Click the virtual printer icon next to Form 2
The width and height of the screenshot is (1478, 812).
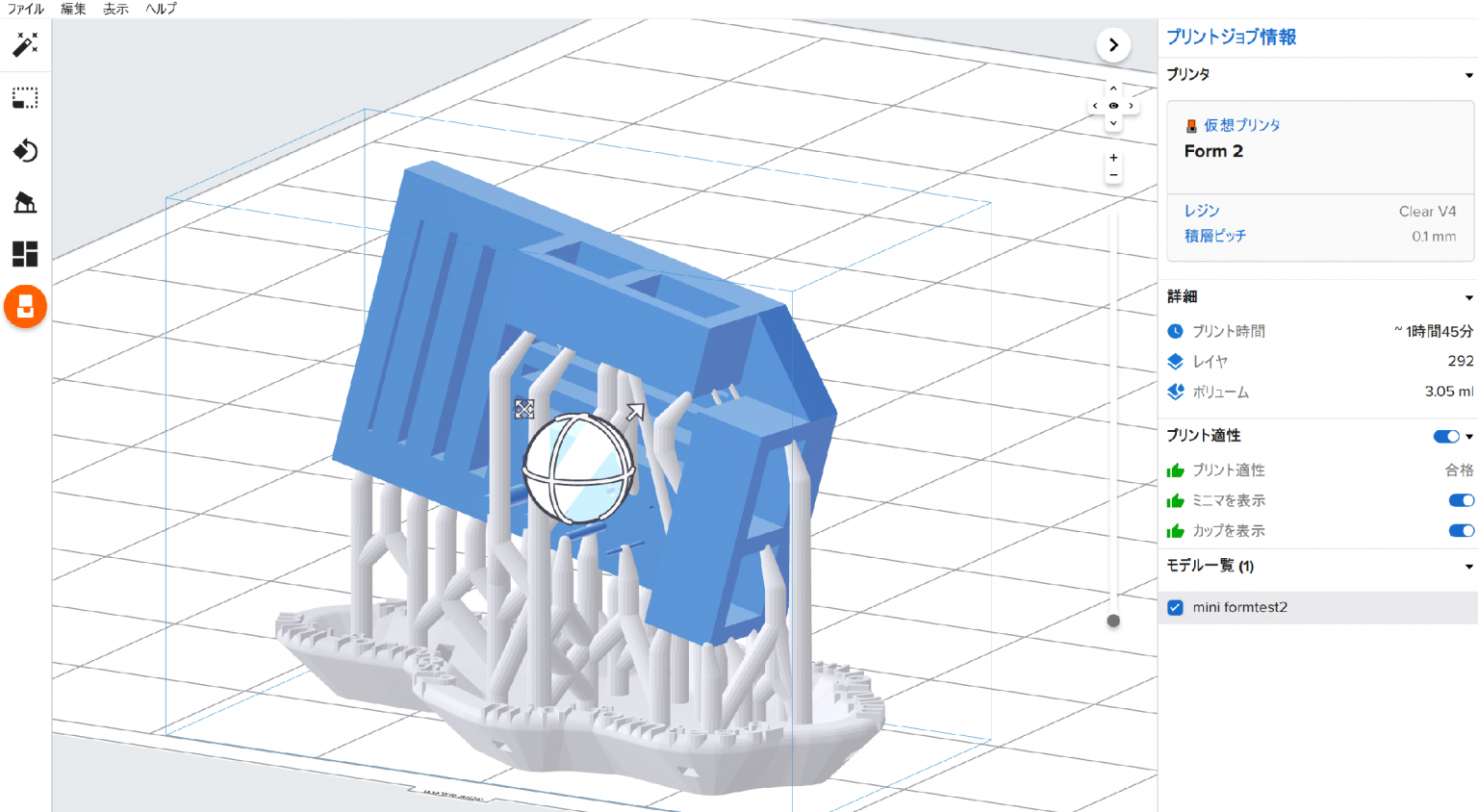click(1190, 124)
